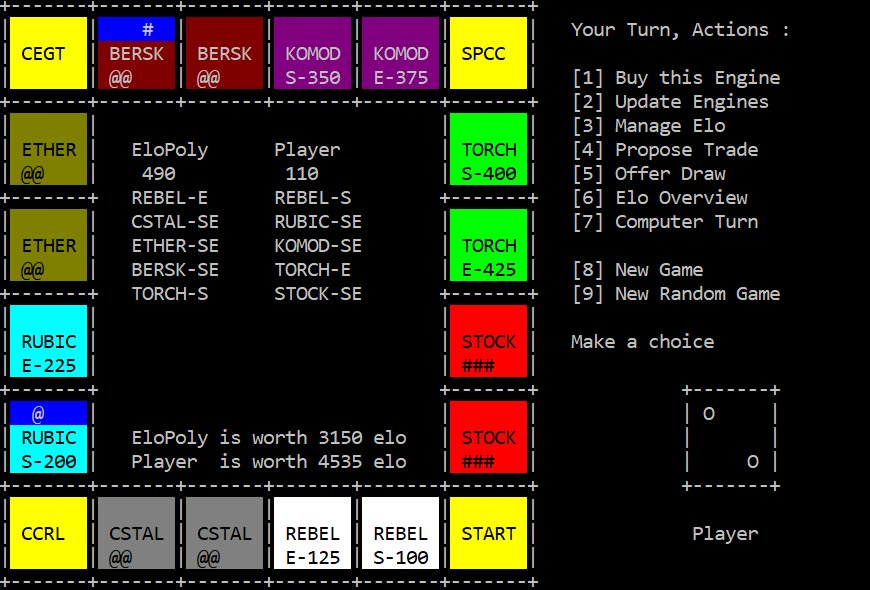This screenshot has height=590, width=870.
Task: Click the BERSK square beside KOMOD S-350
Action: click(224, 53)
